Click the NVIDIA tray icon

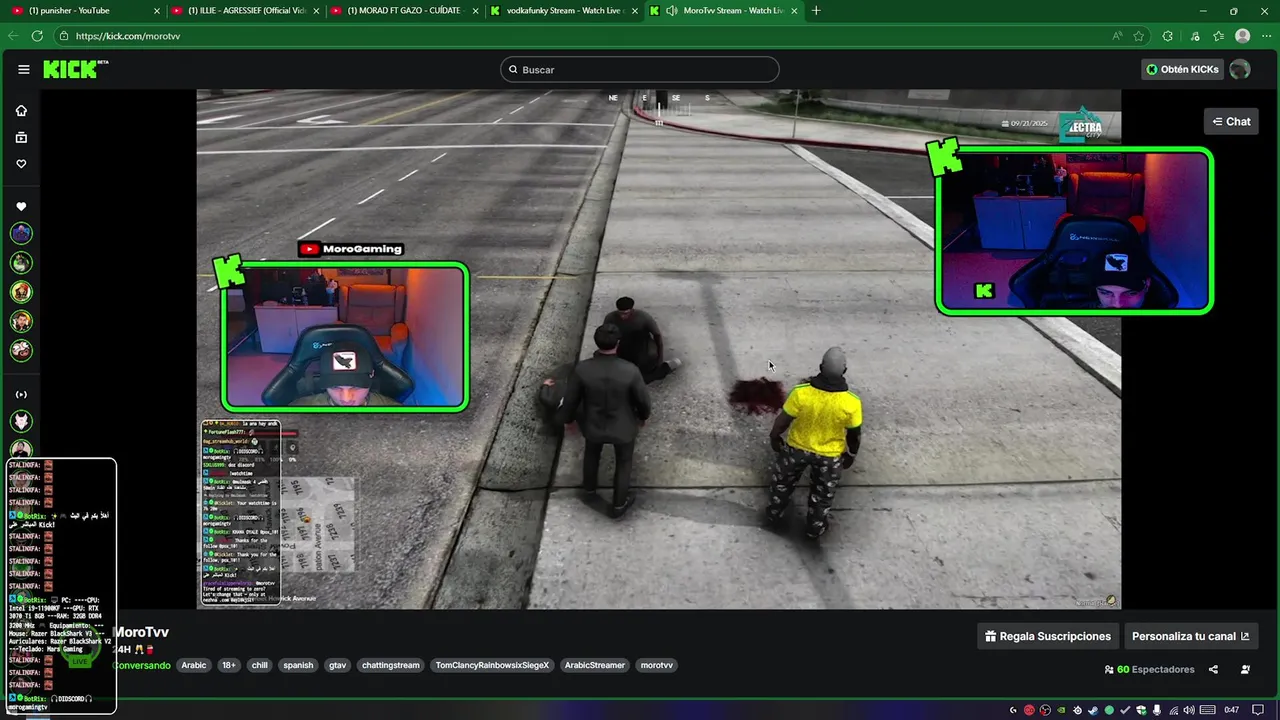(1061, 710)
